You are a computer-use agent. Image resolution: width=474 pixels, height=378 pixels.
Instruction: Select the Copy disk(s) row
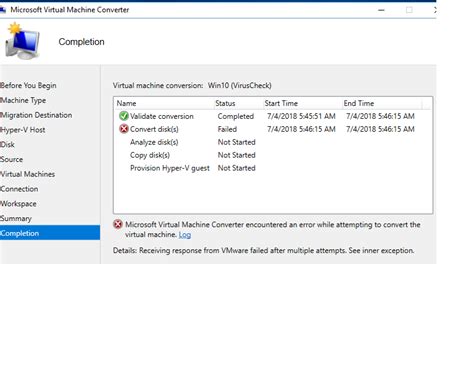[150, 155]
